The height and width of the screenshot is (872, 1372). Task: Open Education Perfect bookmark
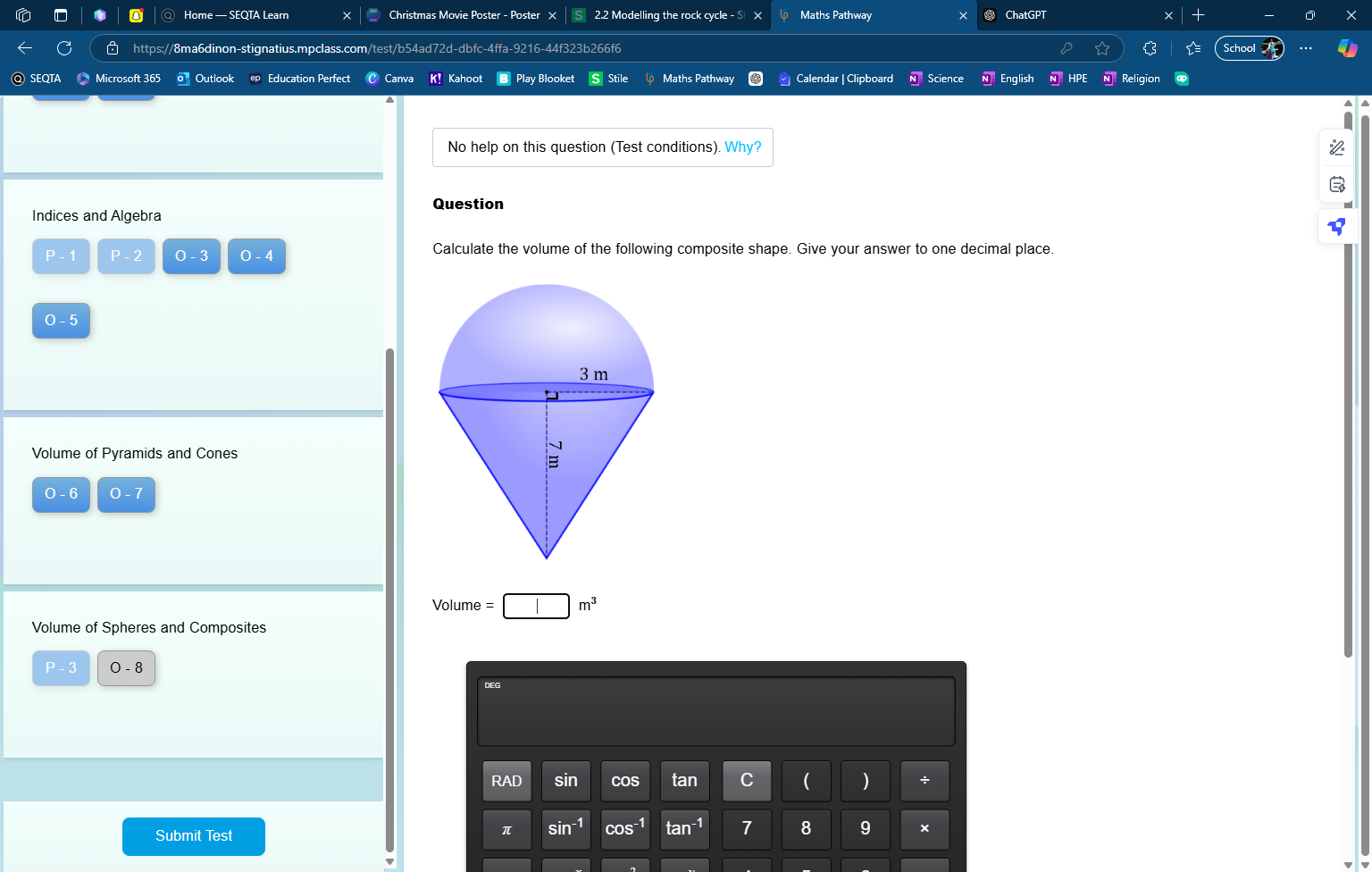click(300, 79)
